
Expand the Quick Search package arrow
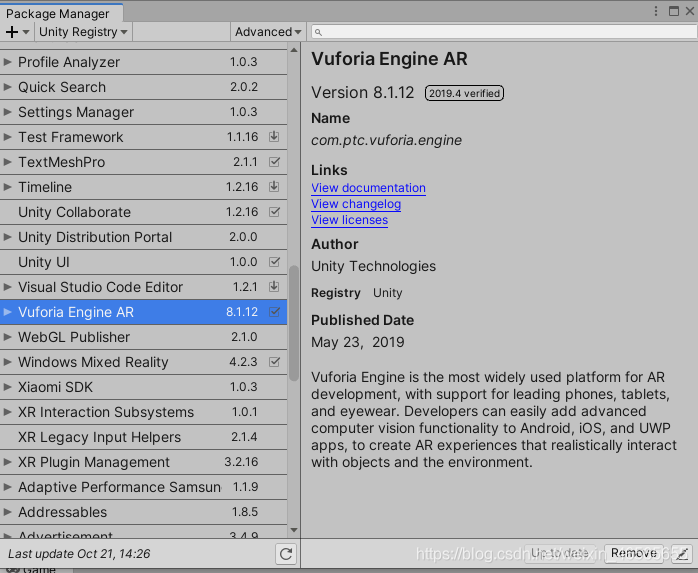tap(7, 86)
